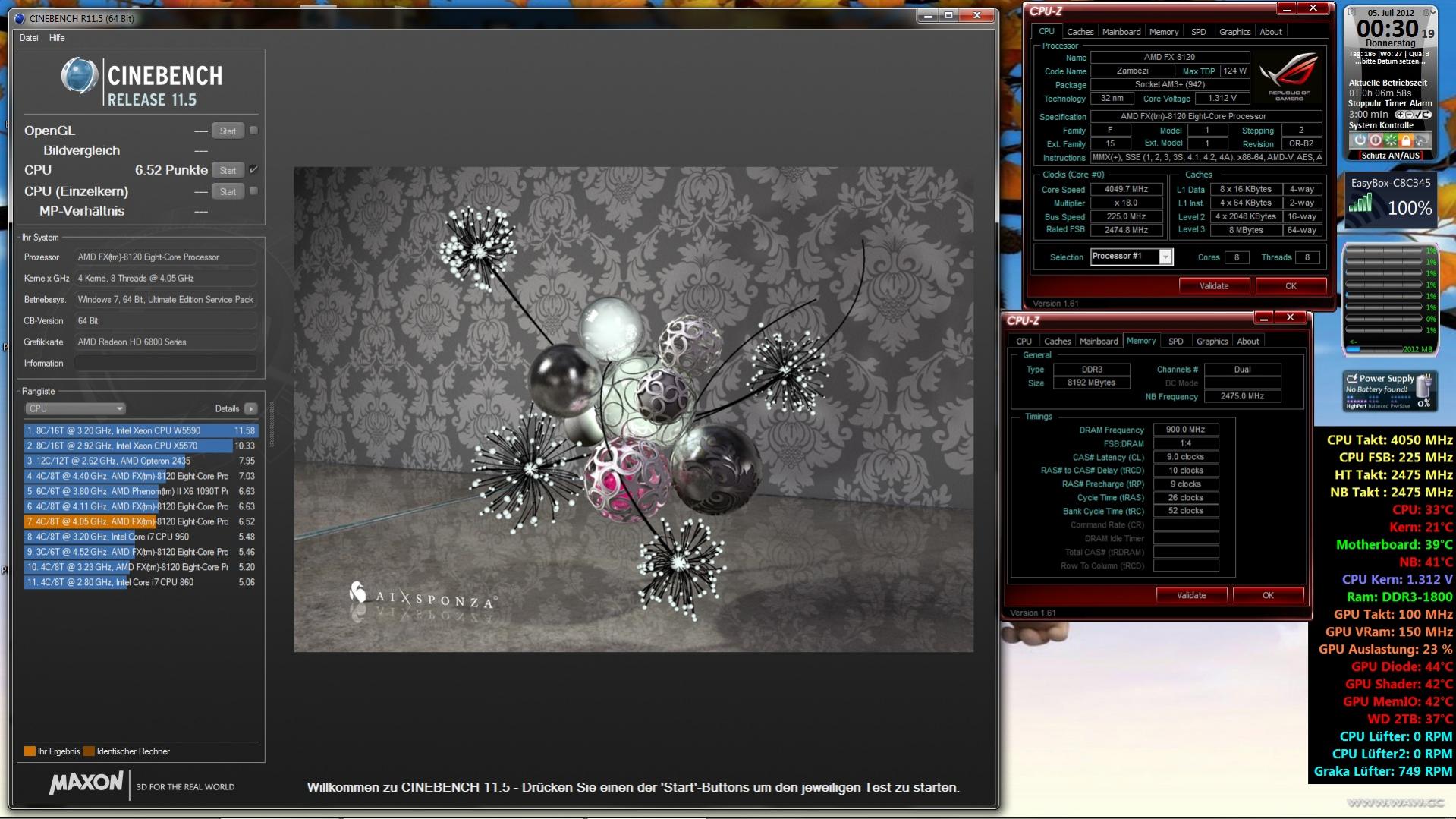Open the Processor #1 selection dropdown
This screenshot has width=1456, height=819.
(1165, 257)
